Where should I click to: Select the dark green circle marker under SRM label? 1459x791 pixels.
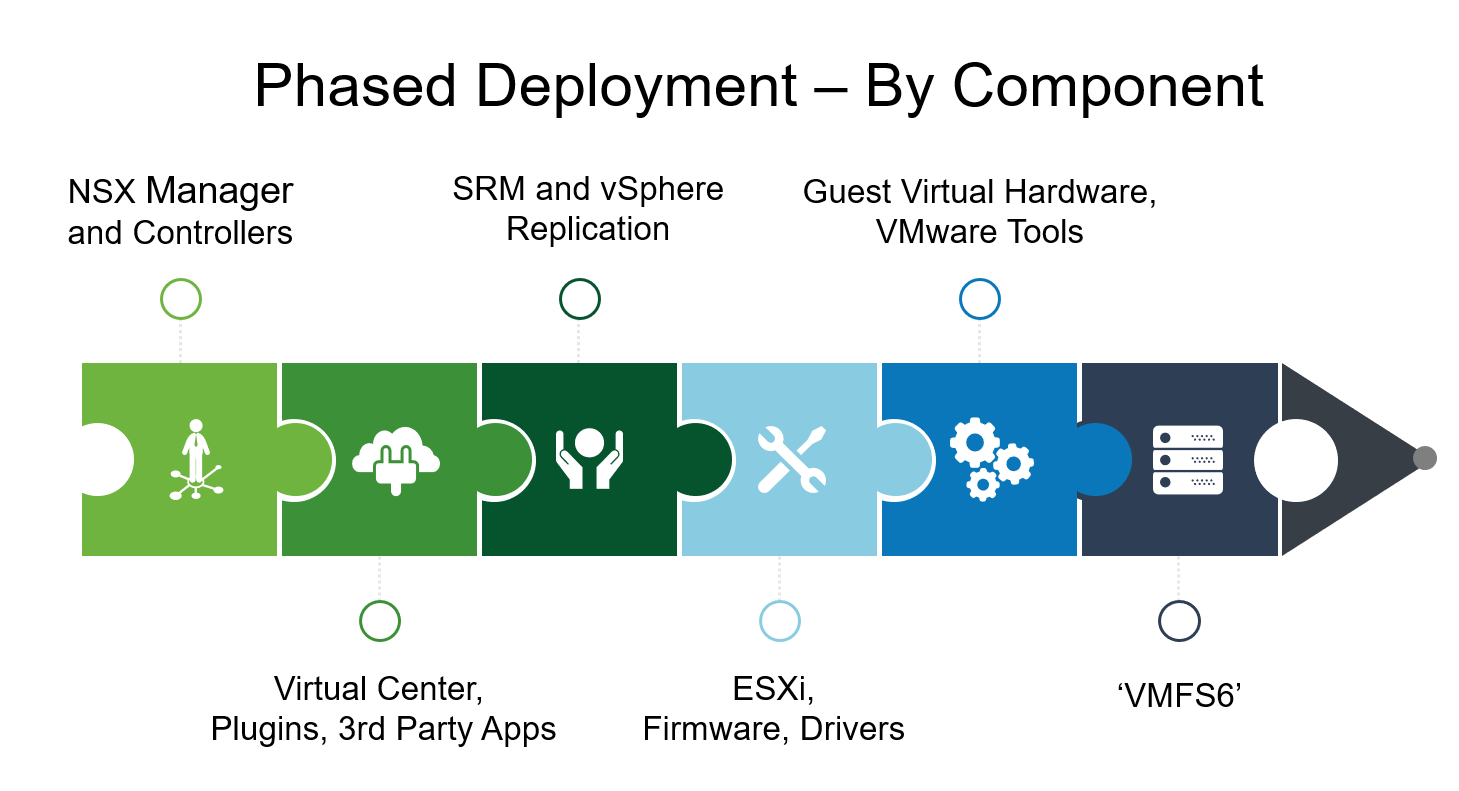[580, 299]
